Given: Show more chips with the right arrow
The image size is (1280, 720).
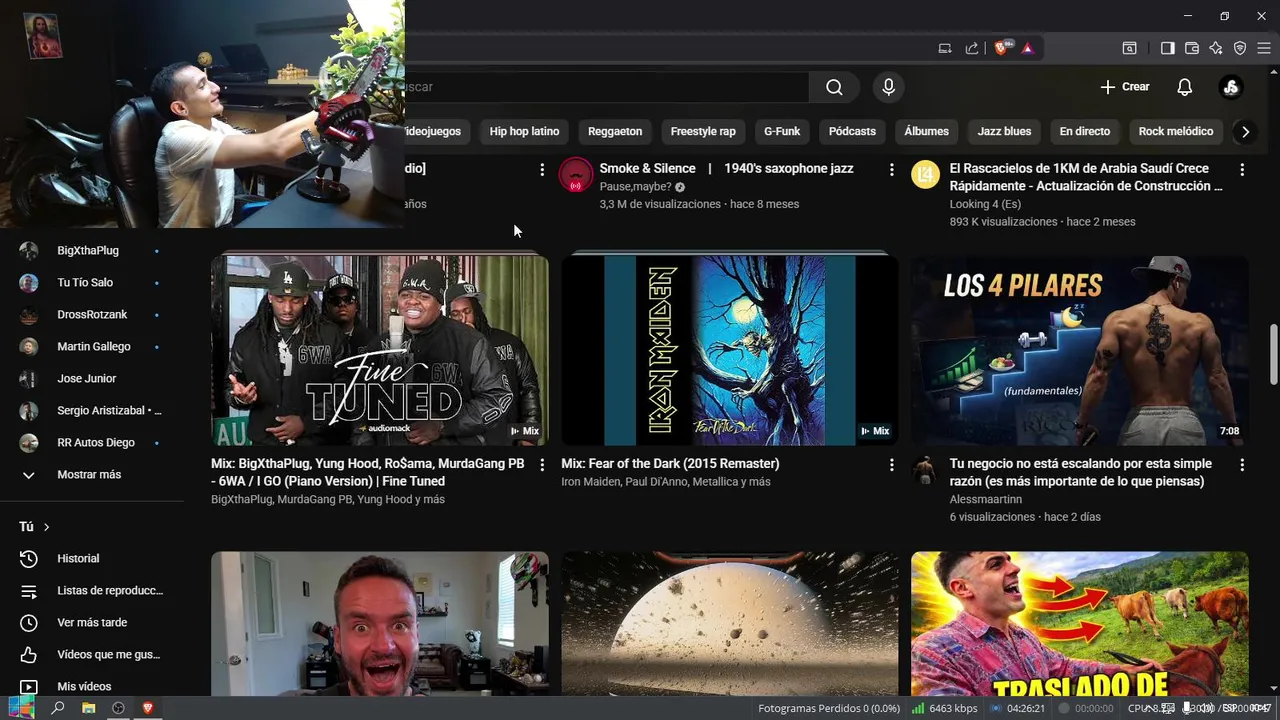Looking at the screenshot, I should (x=1245, y=131).
